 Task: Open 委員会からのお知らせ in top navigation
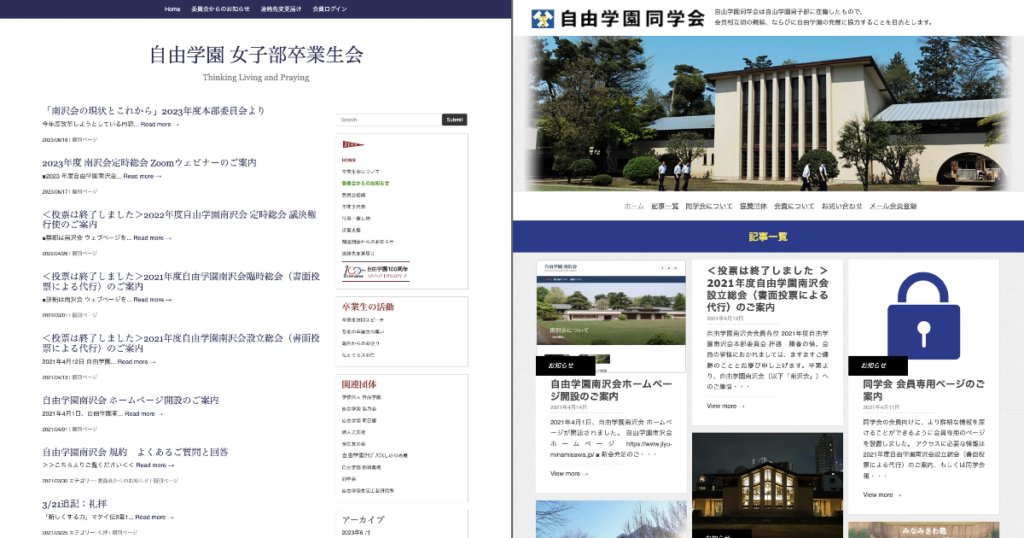[x=220, y=9]
